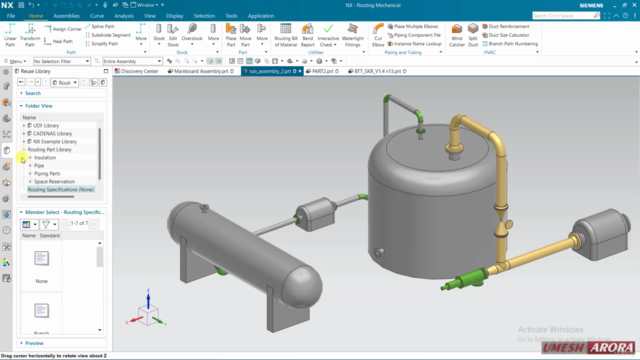
Task: Open the Menu dropdown
Action: coord(15,61)
